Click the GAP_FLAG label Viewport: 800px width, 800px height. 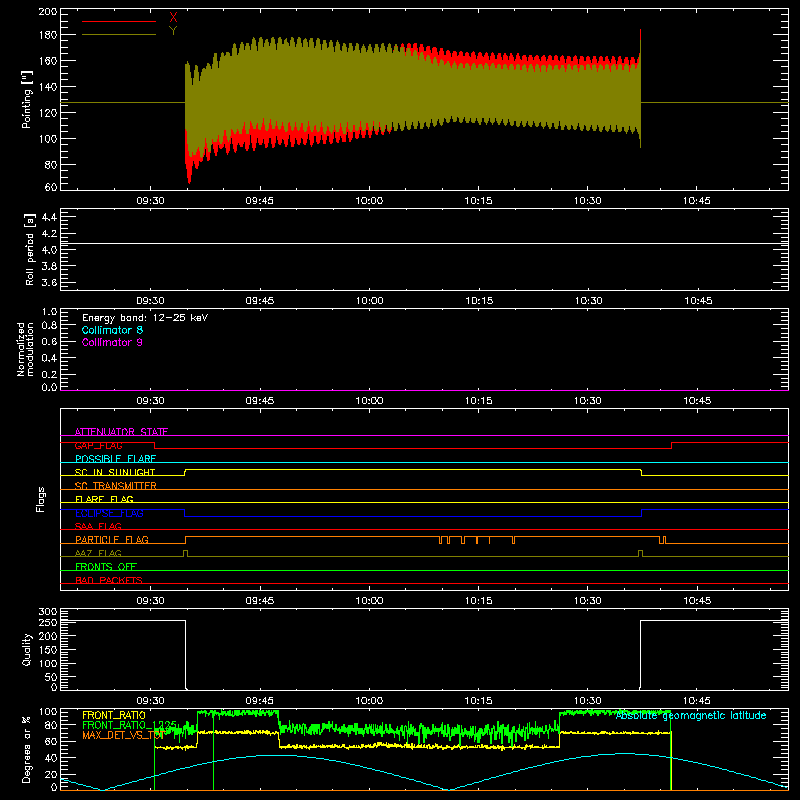click(x=98, y=445)
